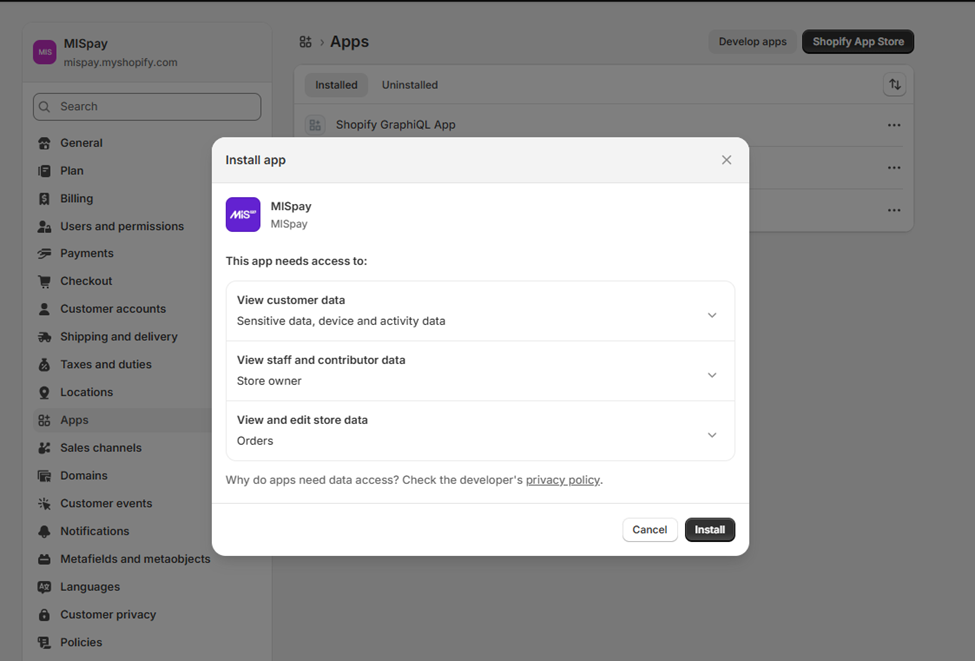Viewport: 975px width, 661px height.
Task: Open Taxes and duties settings
Action: [x=106, y=364]
